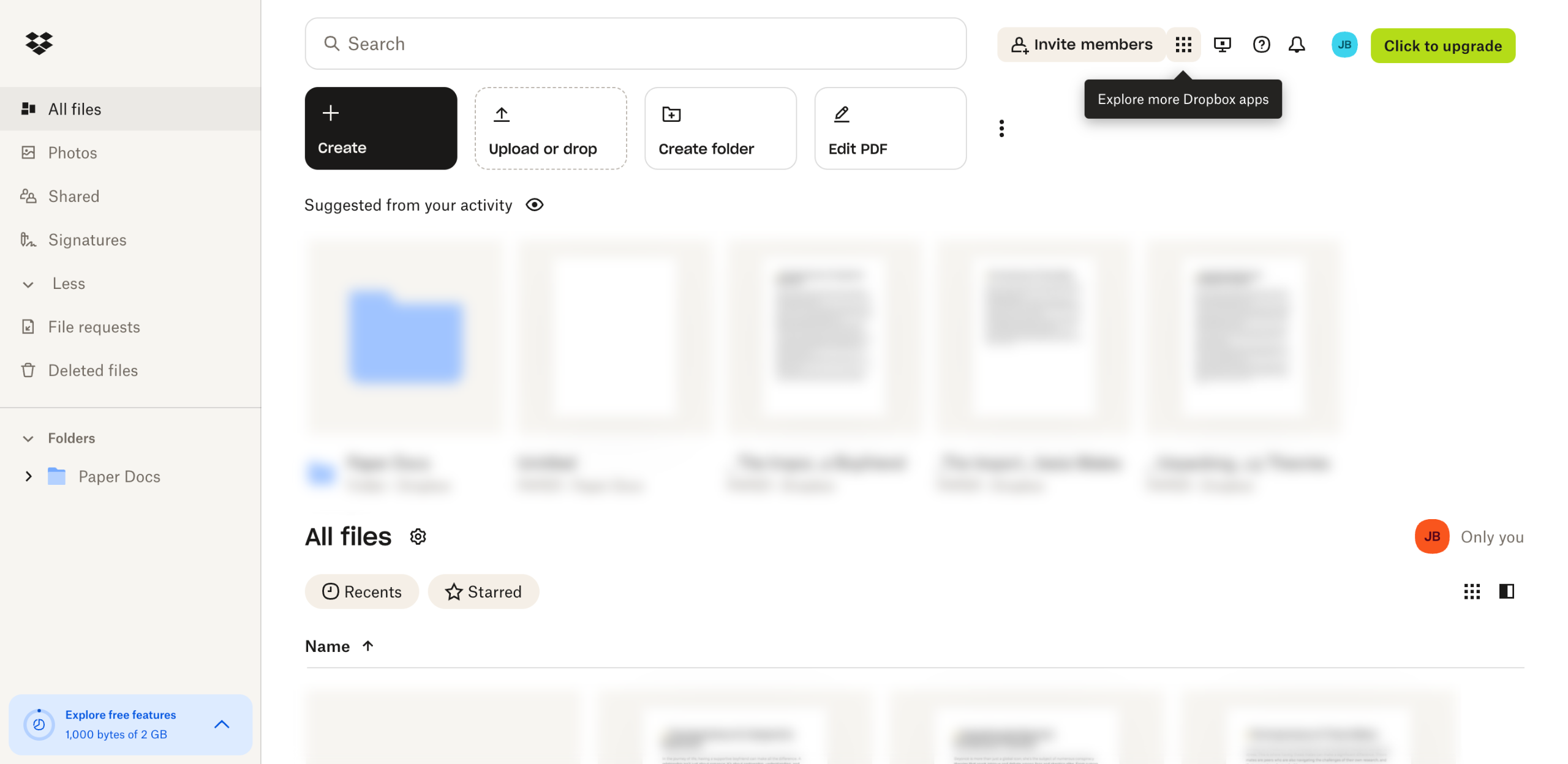Image resolution: width=1568 pixels, height=764 pixels.
Task: Click the Invite members button
Action: click(1081, 45)
